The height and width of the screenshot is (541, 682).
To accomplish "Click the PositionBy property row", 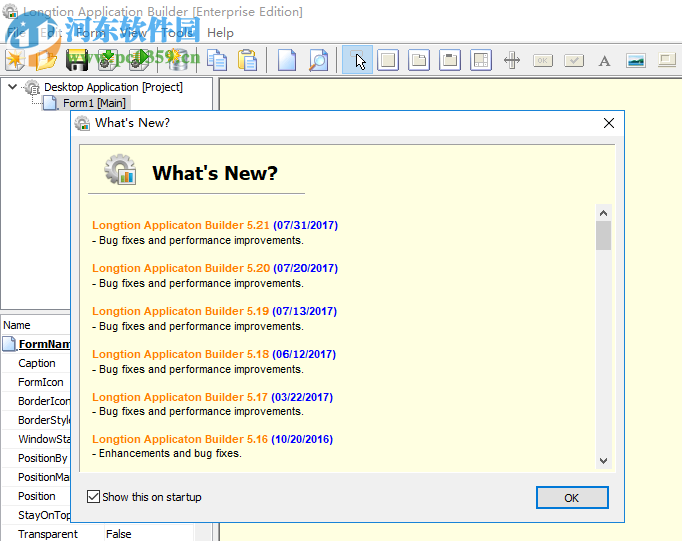I will (37, 458).
